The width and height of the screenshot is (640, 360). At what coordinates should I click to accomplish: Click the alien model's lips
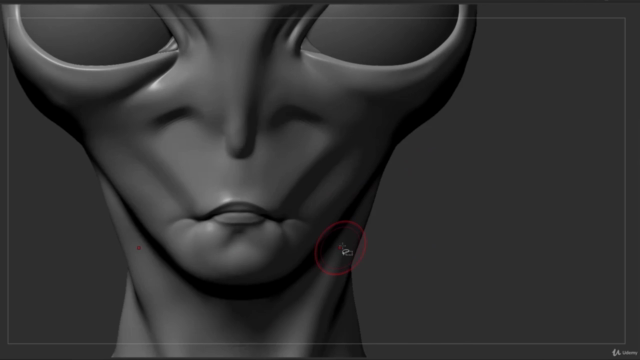(238, 214)
